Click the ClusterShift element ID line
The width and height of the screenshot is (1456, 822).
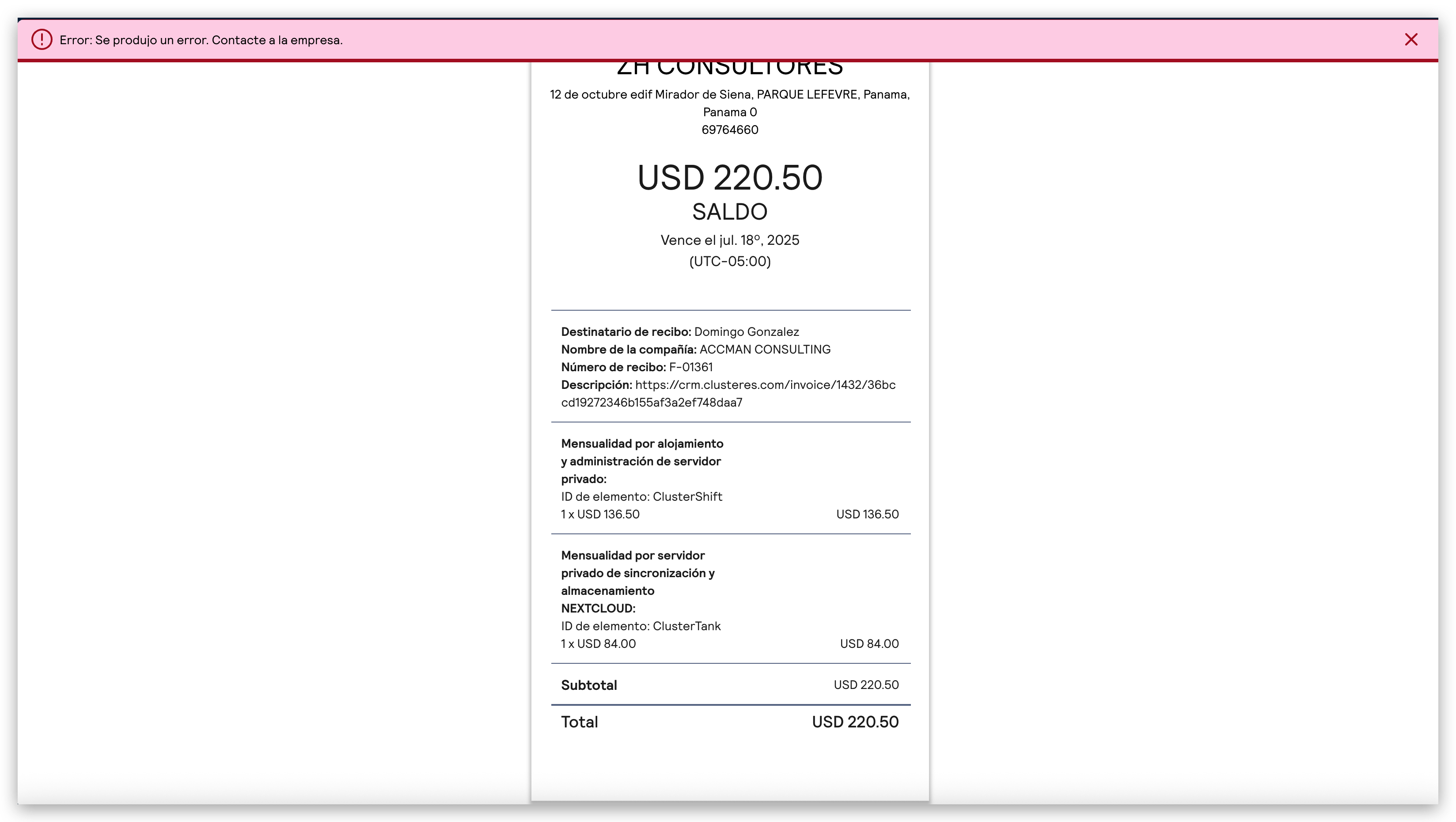pos(641,497)
